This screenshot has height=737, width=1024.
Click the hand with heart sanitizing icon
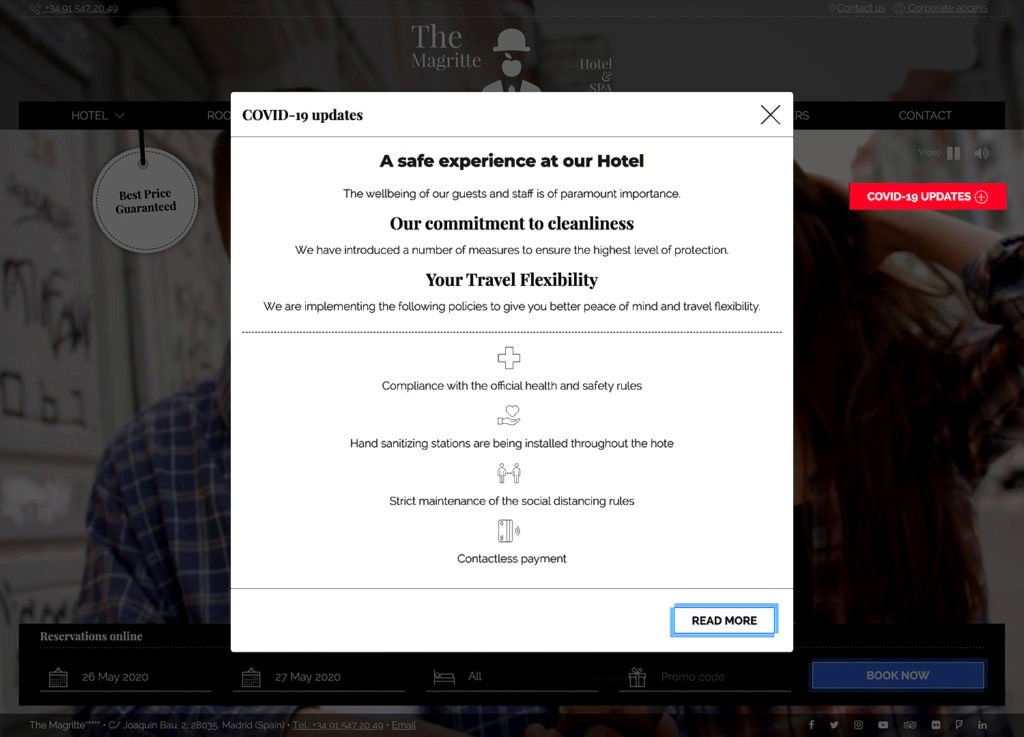tap(509, 415)
